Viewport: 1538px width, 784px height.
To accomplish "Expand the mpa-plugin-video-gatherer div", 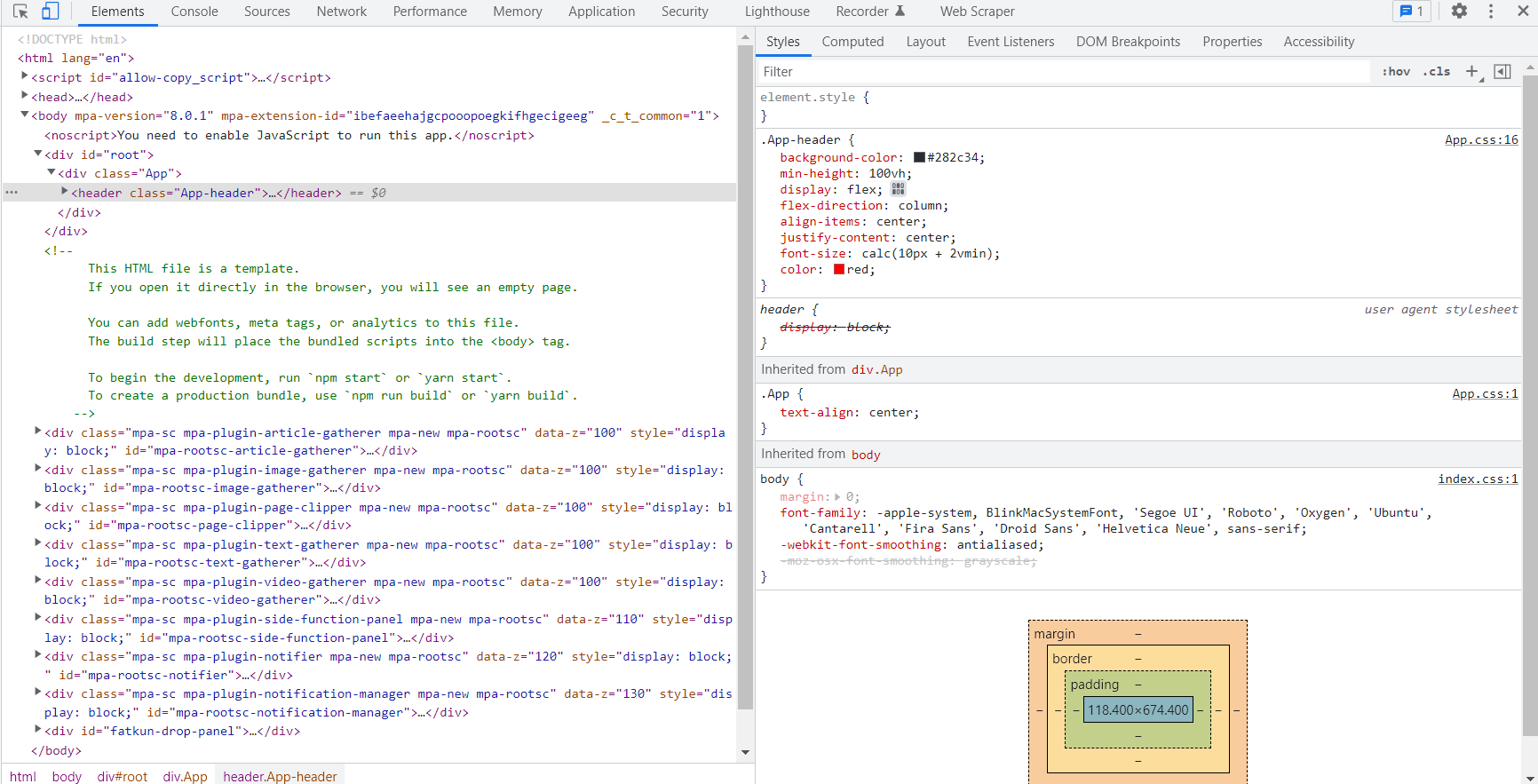I will click(x=38, y=581).
